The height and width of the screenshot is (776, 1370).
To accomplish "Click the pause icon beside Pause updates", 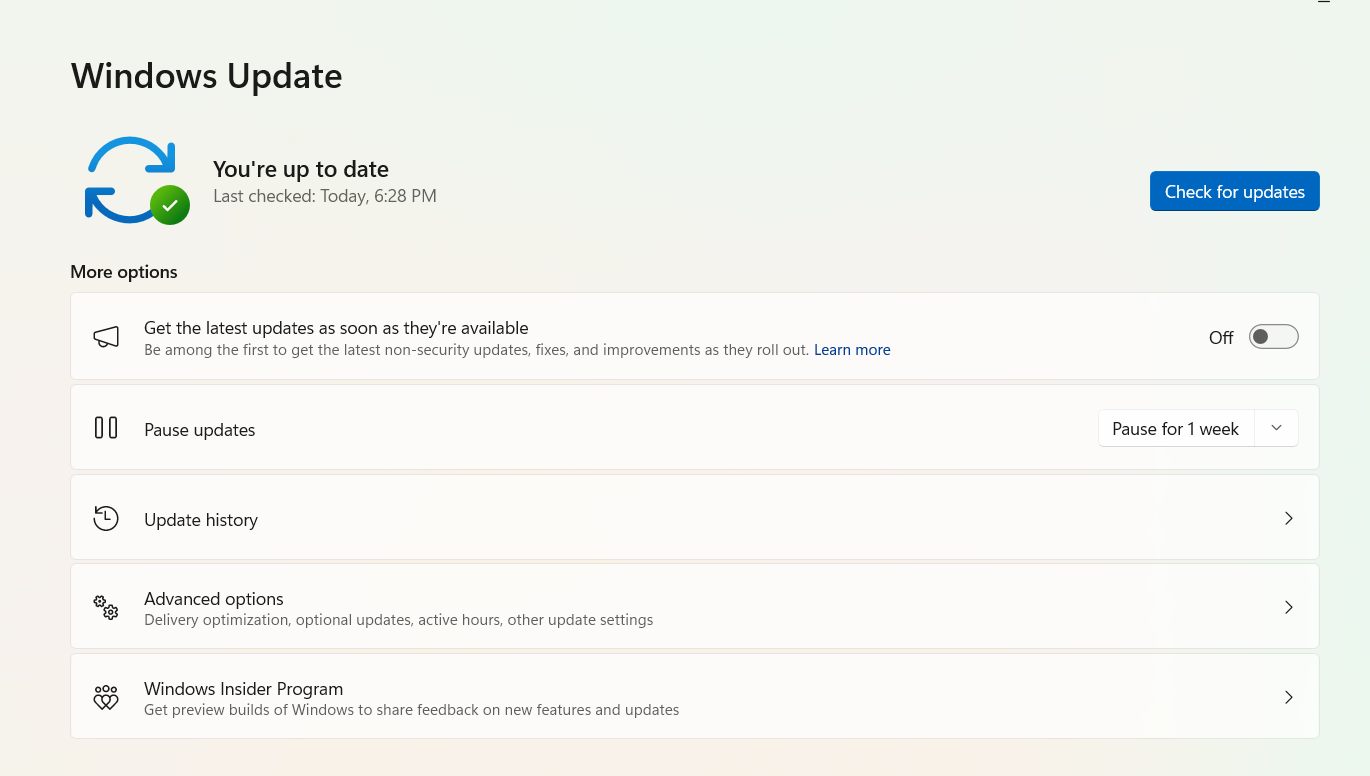I will click(106, 428).
